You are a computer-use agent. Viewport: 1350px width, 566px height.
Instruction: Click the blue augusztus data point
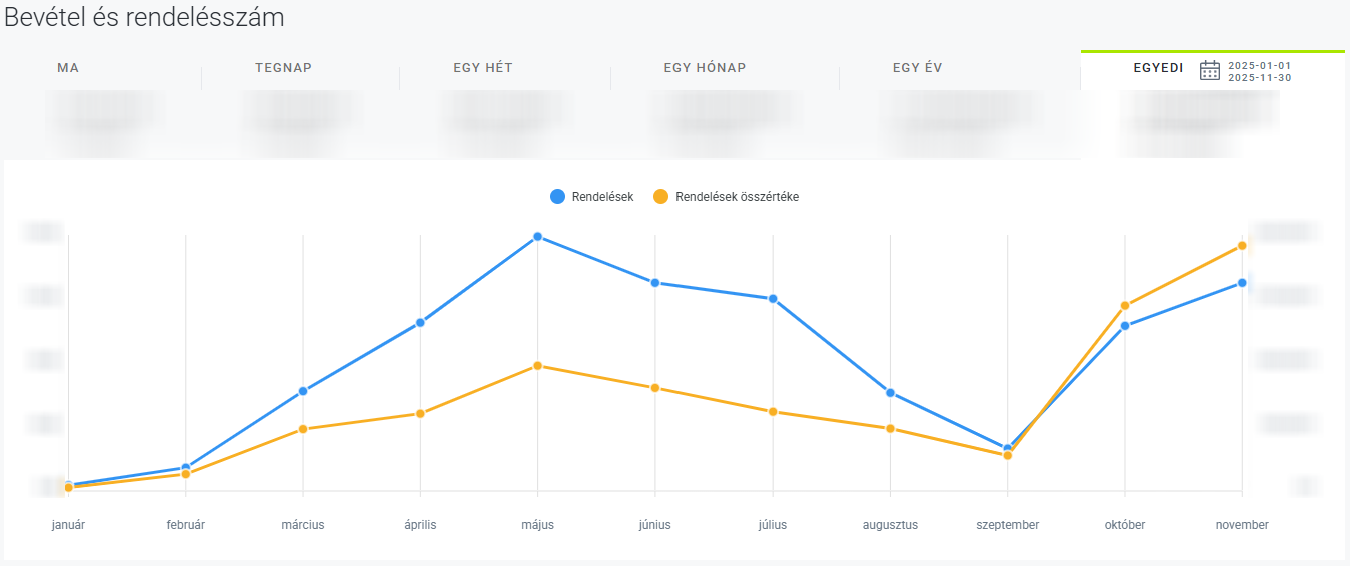tap(890, 393)
